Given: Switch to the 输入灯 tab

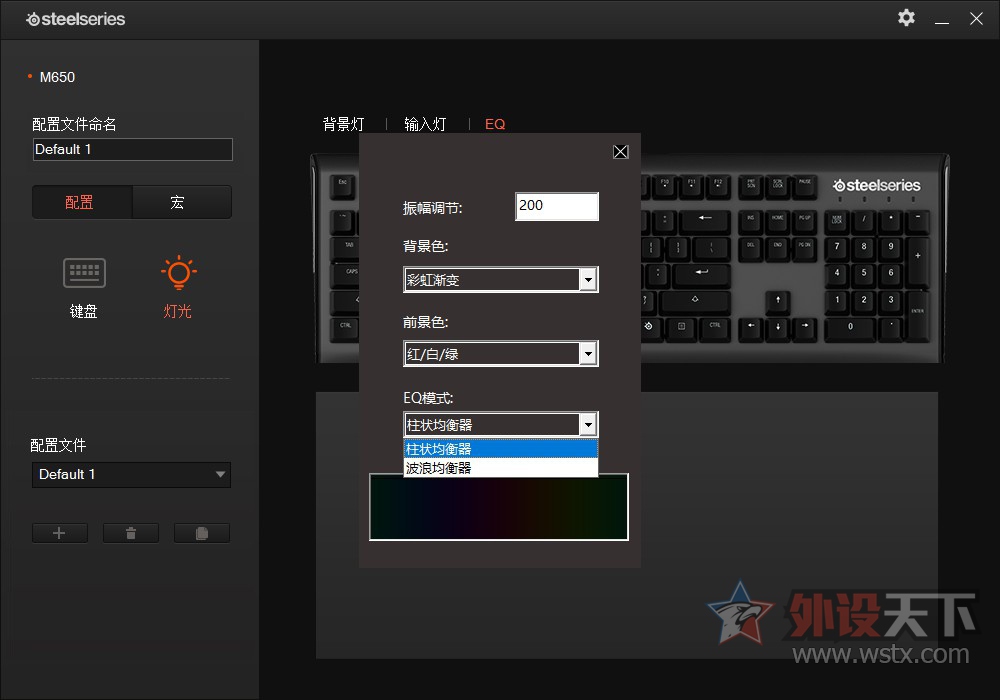Looking at the screenshot, I should click(x=424, y=124).
